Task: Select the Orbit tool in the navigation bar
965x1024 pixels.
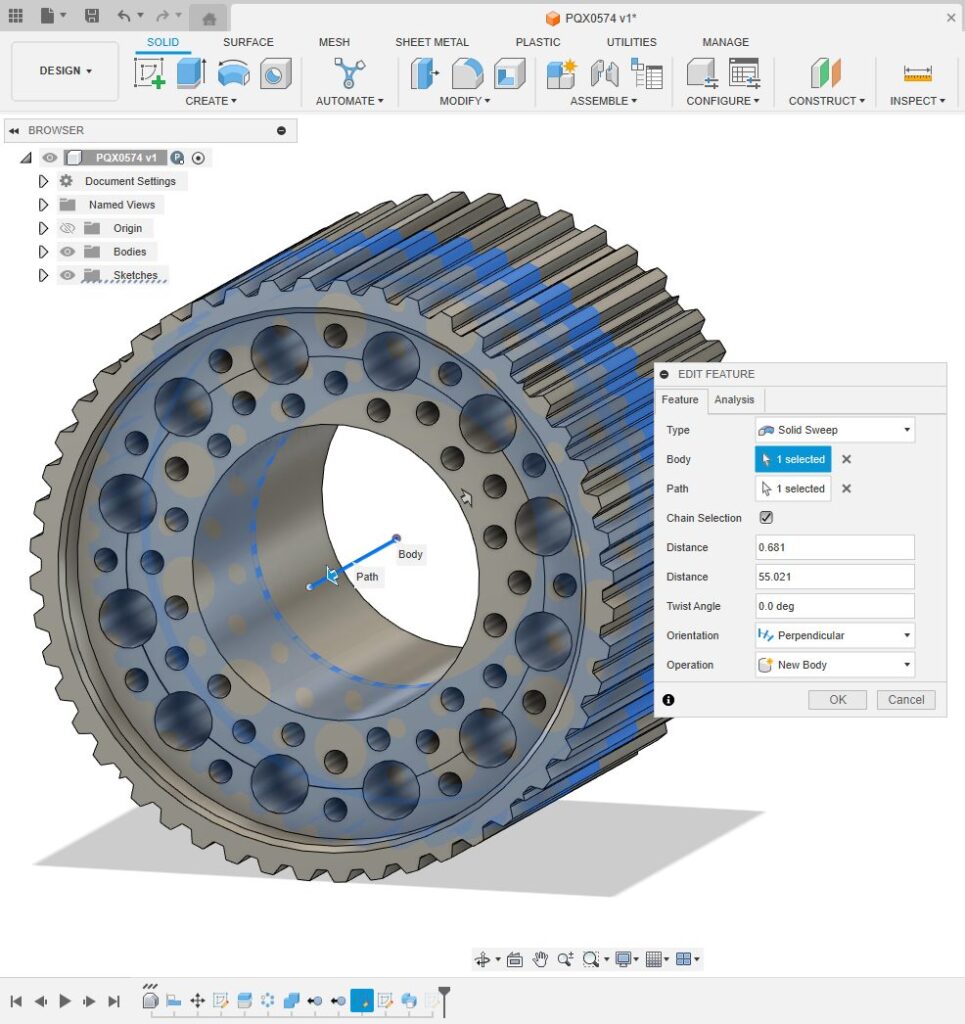Action: pos(484,959)
